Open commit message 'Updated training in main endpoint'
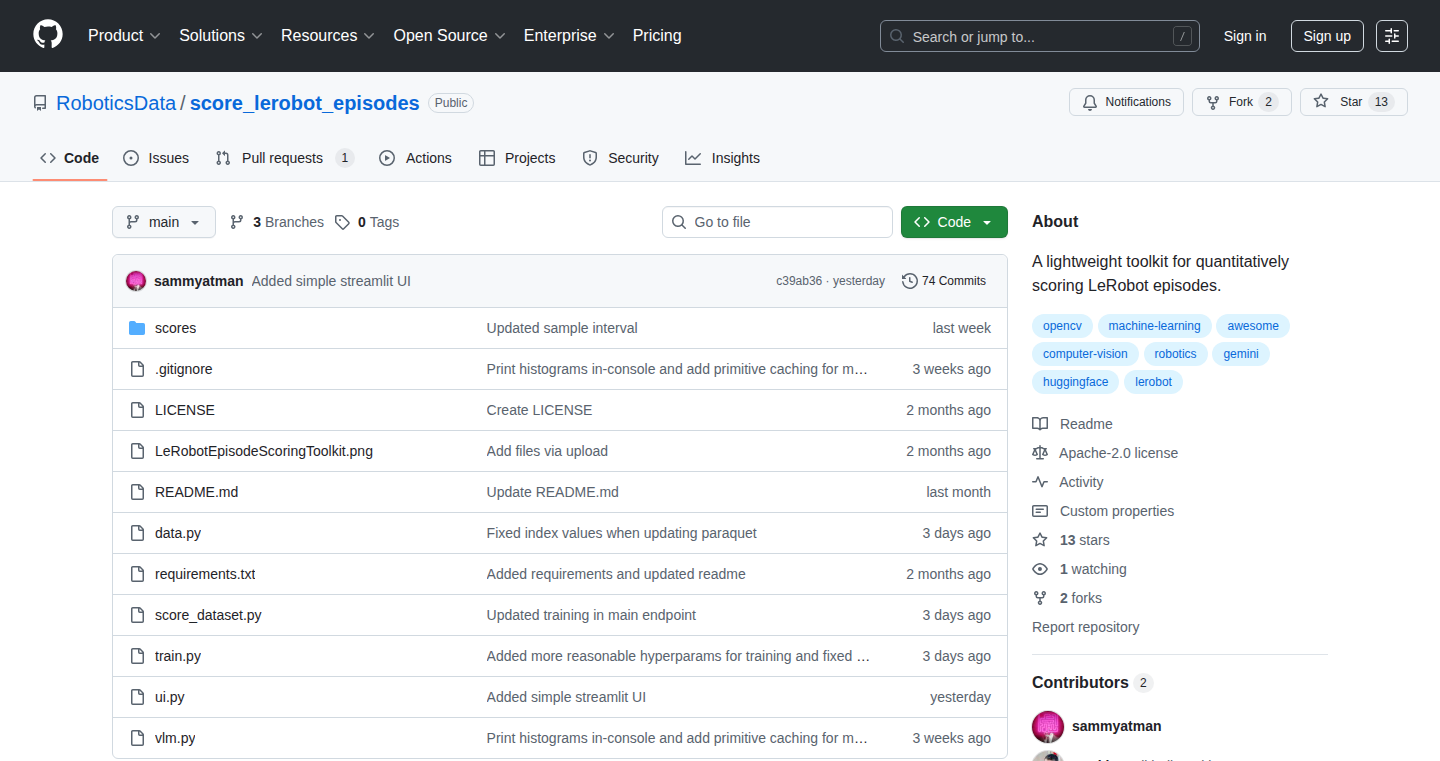The height and width of the screenshot is (761, 1440). pos(592,615)
